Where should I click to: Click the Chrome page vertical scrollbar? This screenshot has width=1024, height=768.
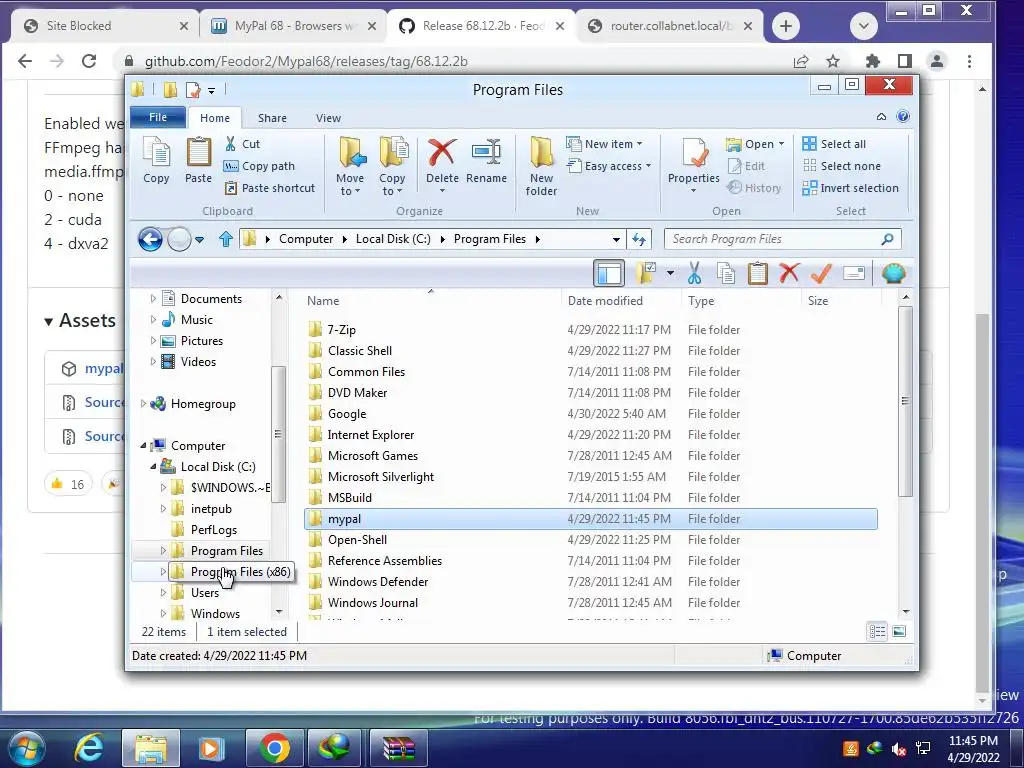982,503
